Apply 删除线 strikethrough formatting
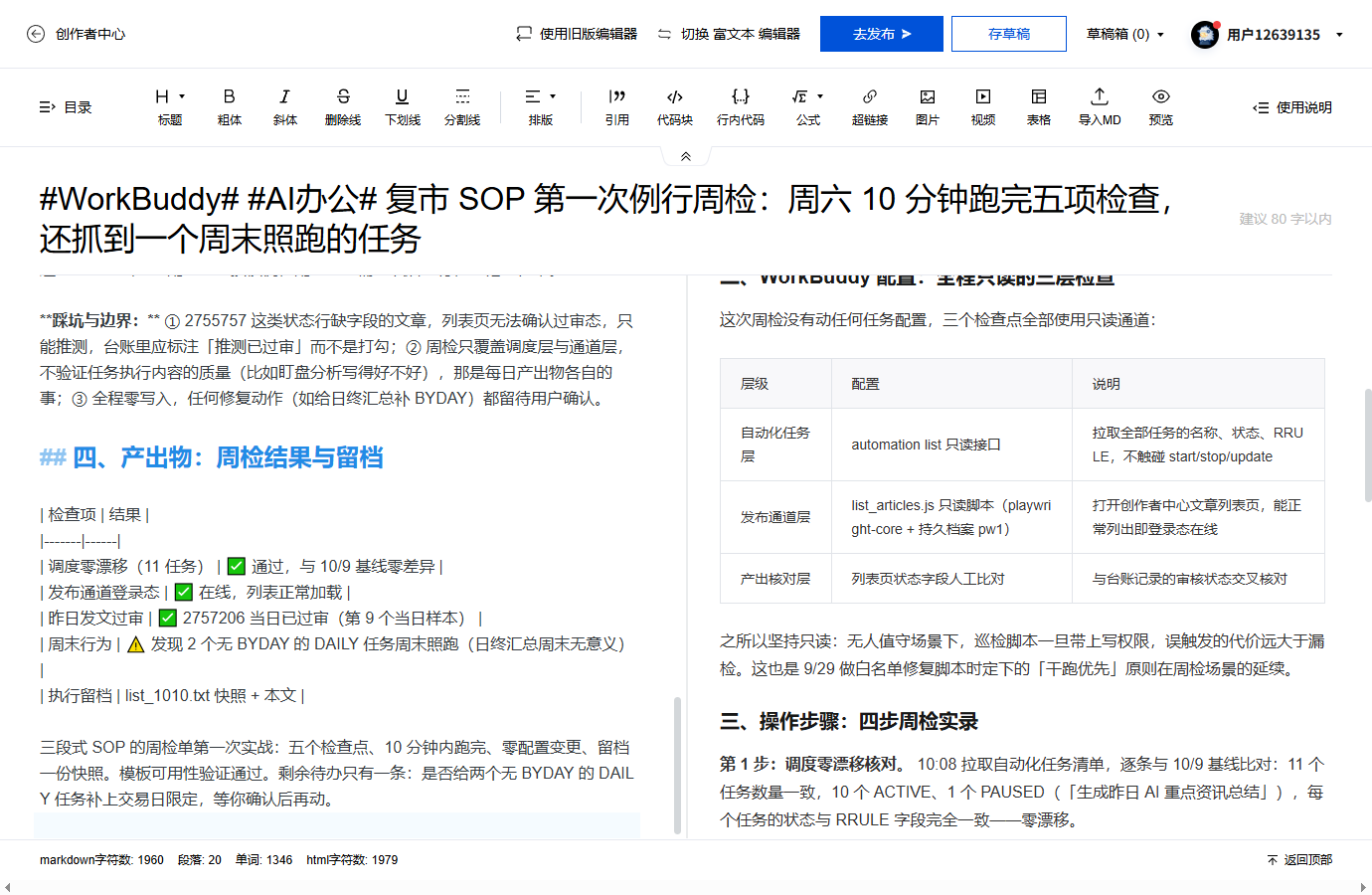This screenshot has height=895, width=1372. 343,106
